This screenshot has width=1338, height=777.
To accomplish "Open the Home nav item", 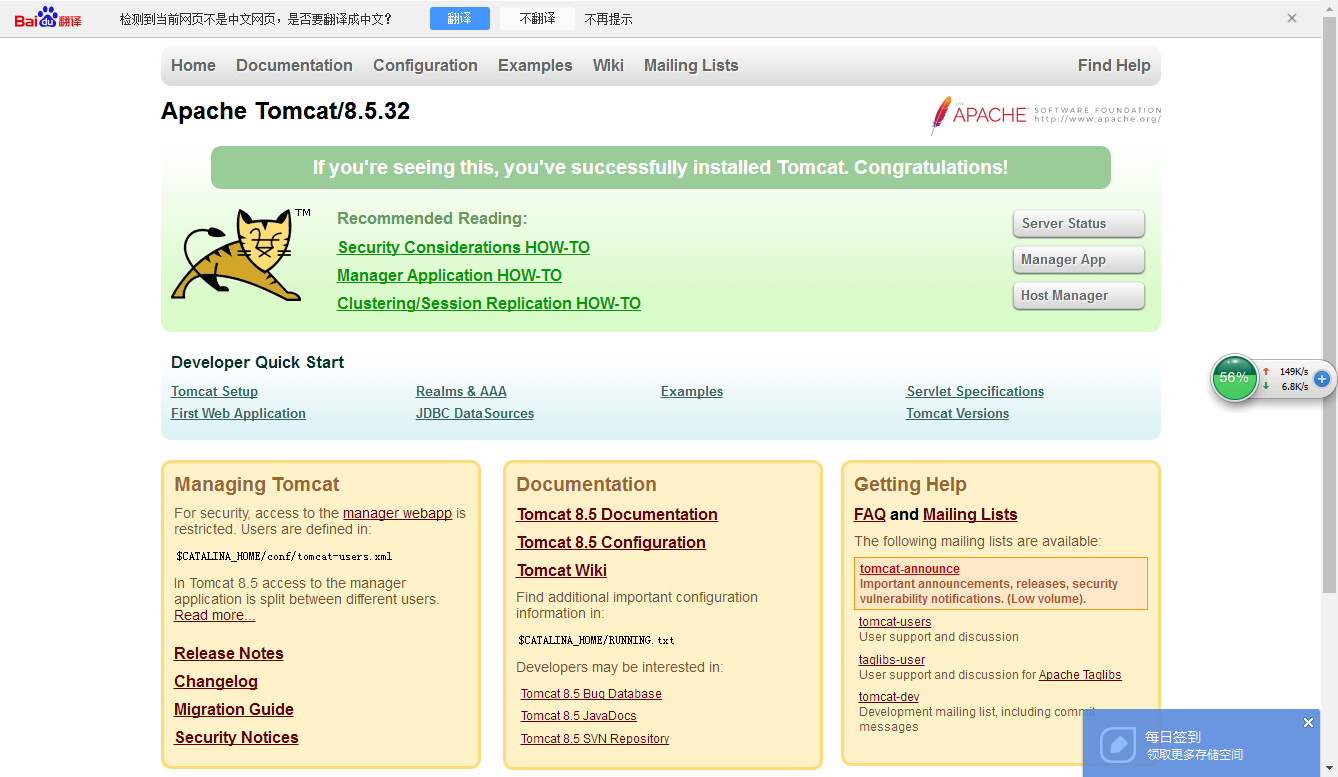I will click(x=193, y=65).
